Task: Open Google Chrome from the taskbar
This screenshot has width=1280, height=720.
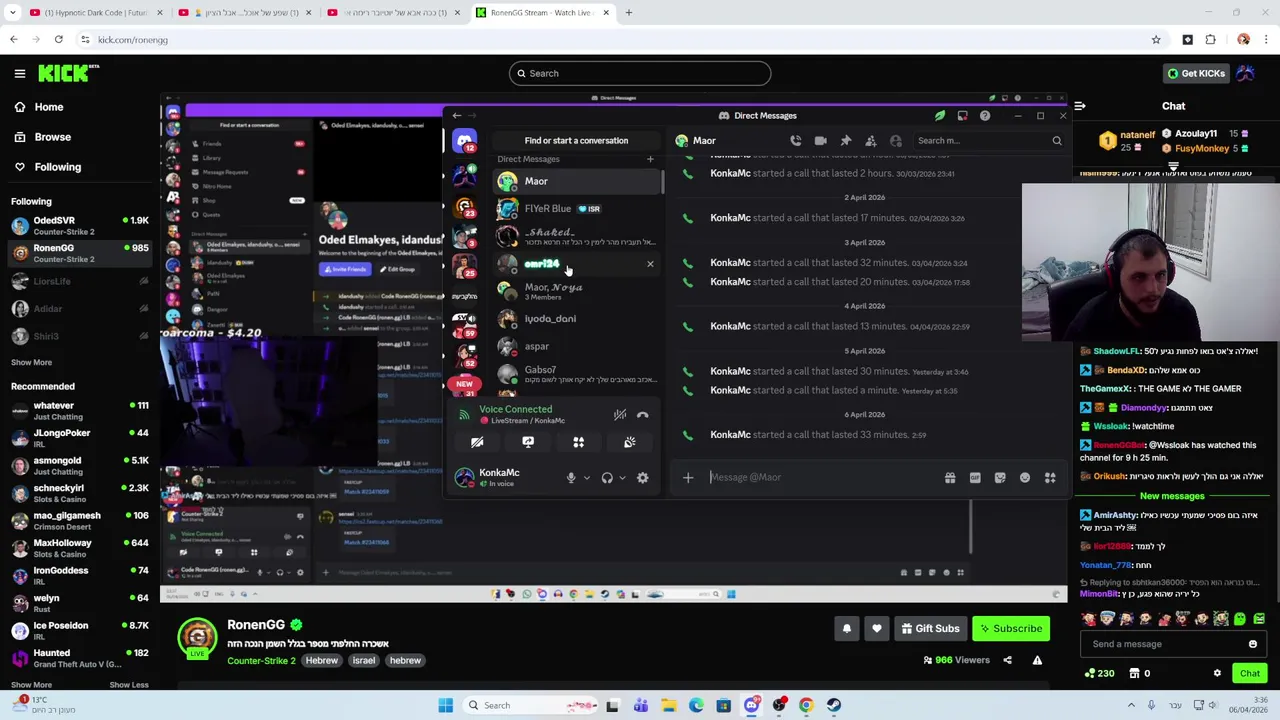Action: [806, 705]
